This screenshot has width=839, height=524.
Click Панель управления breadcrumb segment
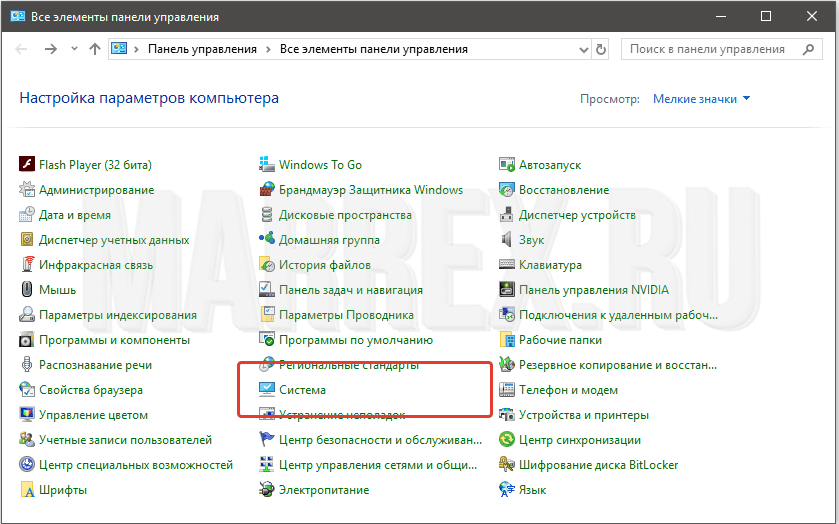202,49
